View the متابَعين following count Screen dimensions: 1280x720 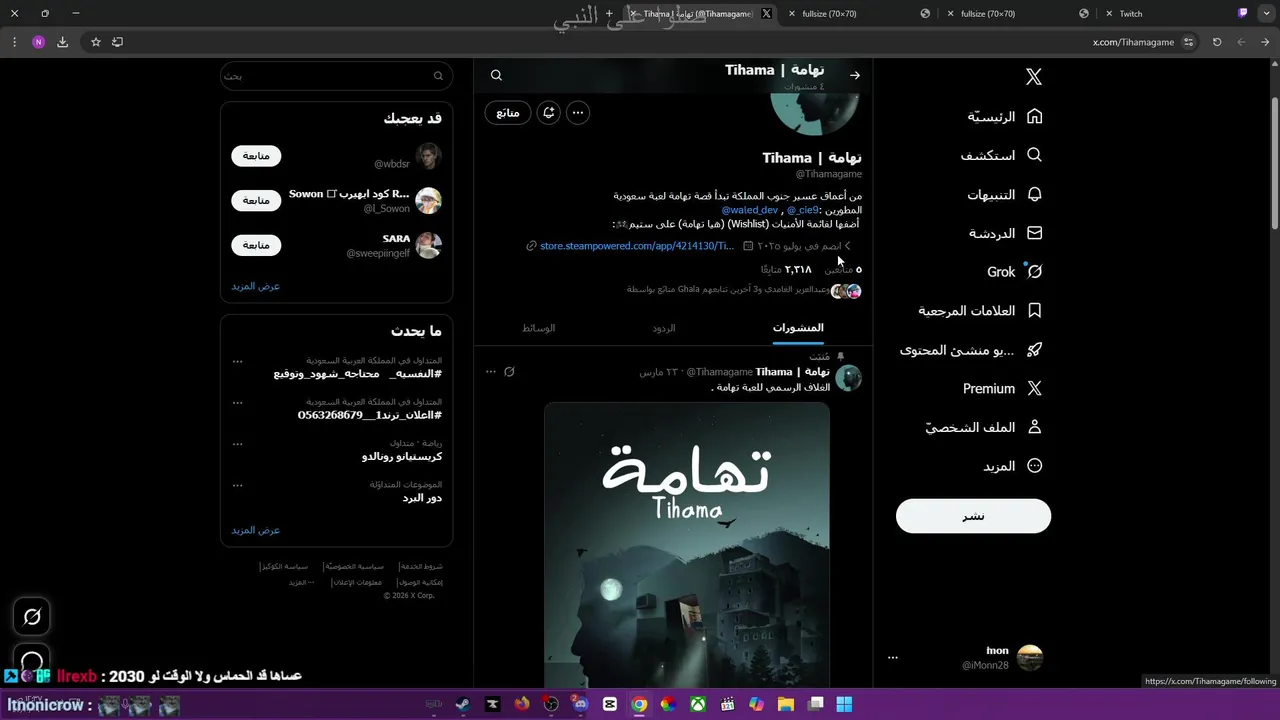(x=843, y=270)
